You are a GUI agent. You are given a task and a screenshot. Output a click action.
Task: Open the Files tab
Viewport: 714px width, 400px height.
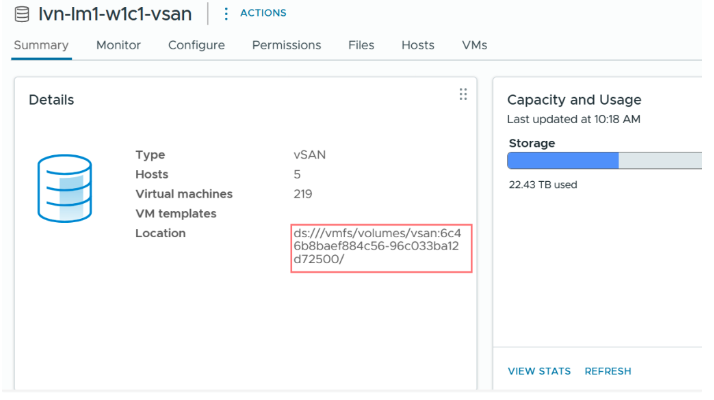[361, 45]
